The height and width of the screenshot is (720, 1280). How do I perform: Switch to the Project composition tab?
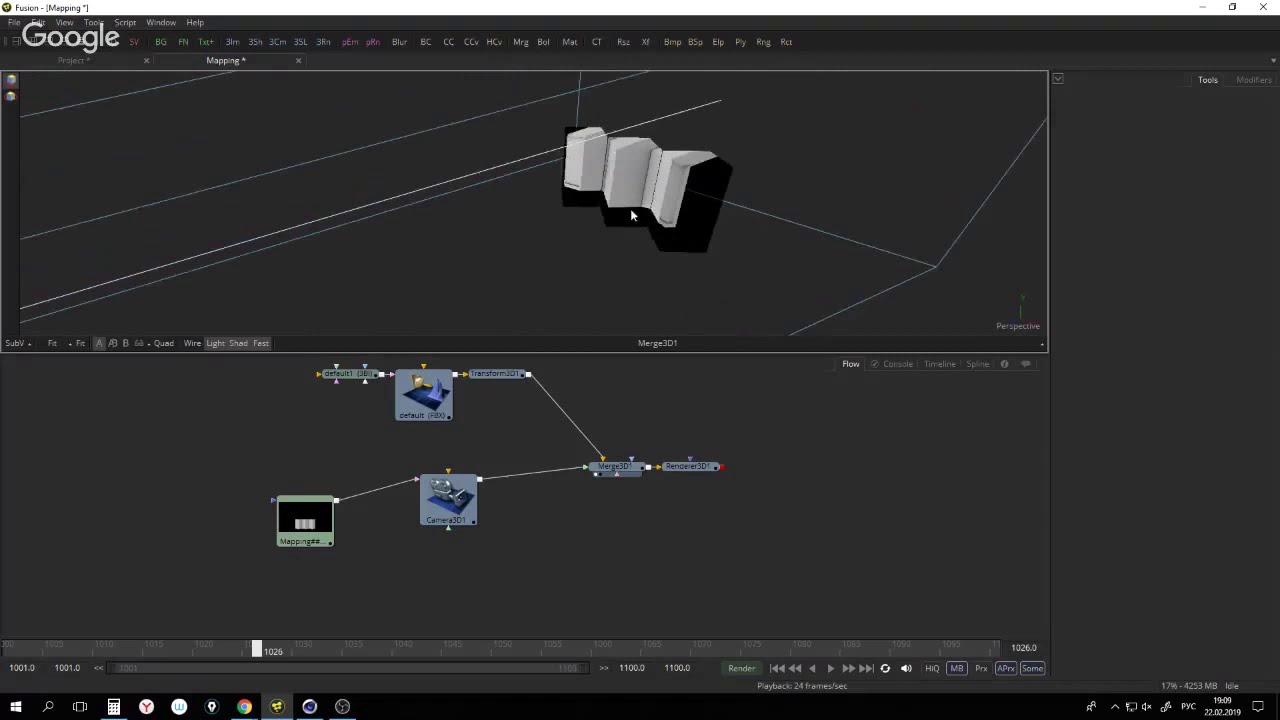point(73,60)
